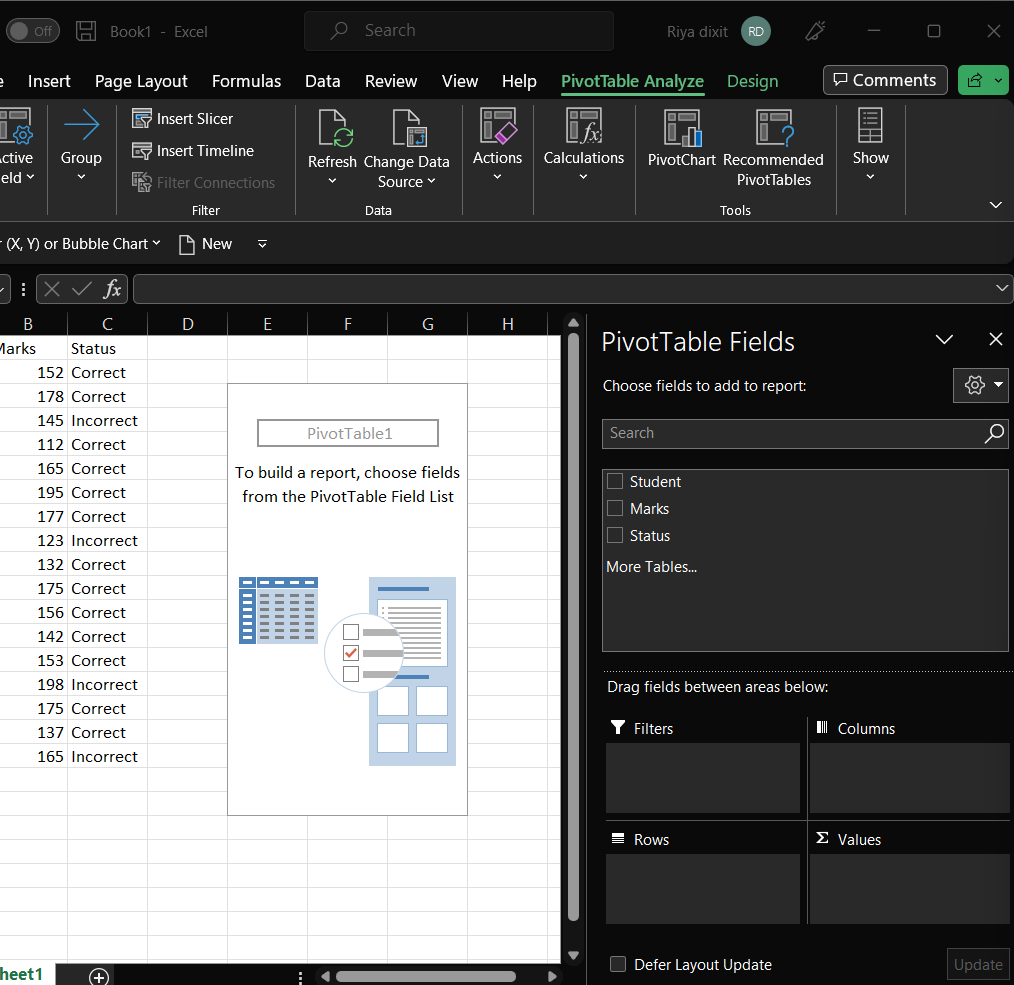Screen dimensions: 1014x985
Task: Open the Calculations dropdown
Action: [583, 177]
